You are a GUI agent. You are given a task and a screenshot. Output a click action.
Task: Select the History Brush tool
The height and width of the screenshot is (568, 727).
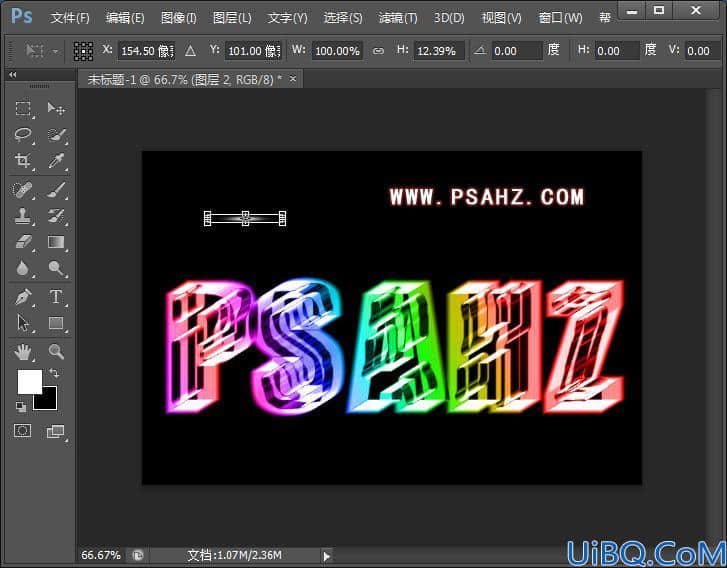pyautogui.click(x=56, y=216)
